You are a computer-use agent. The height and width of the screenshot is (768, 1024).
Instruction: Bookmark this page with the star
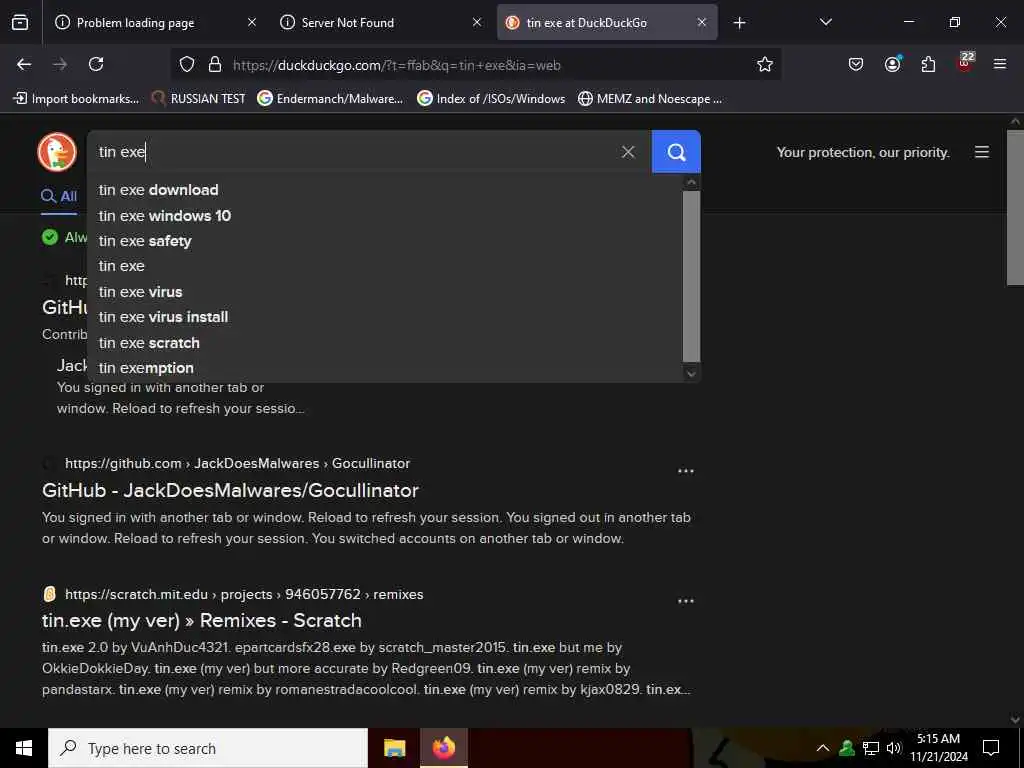[765, 65]
